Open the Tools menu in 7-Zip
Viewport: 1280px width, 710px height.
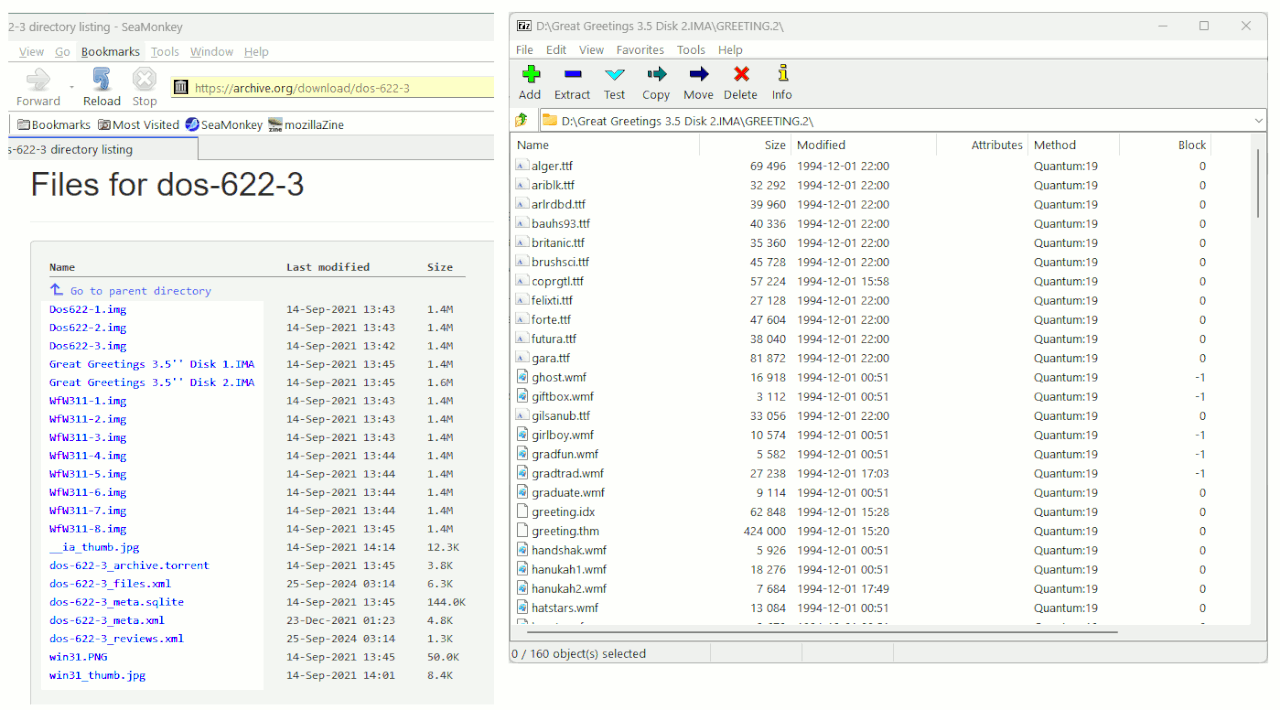click(691, 50)
